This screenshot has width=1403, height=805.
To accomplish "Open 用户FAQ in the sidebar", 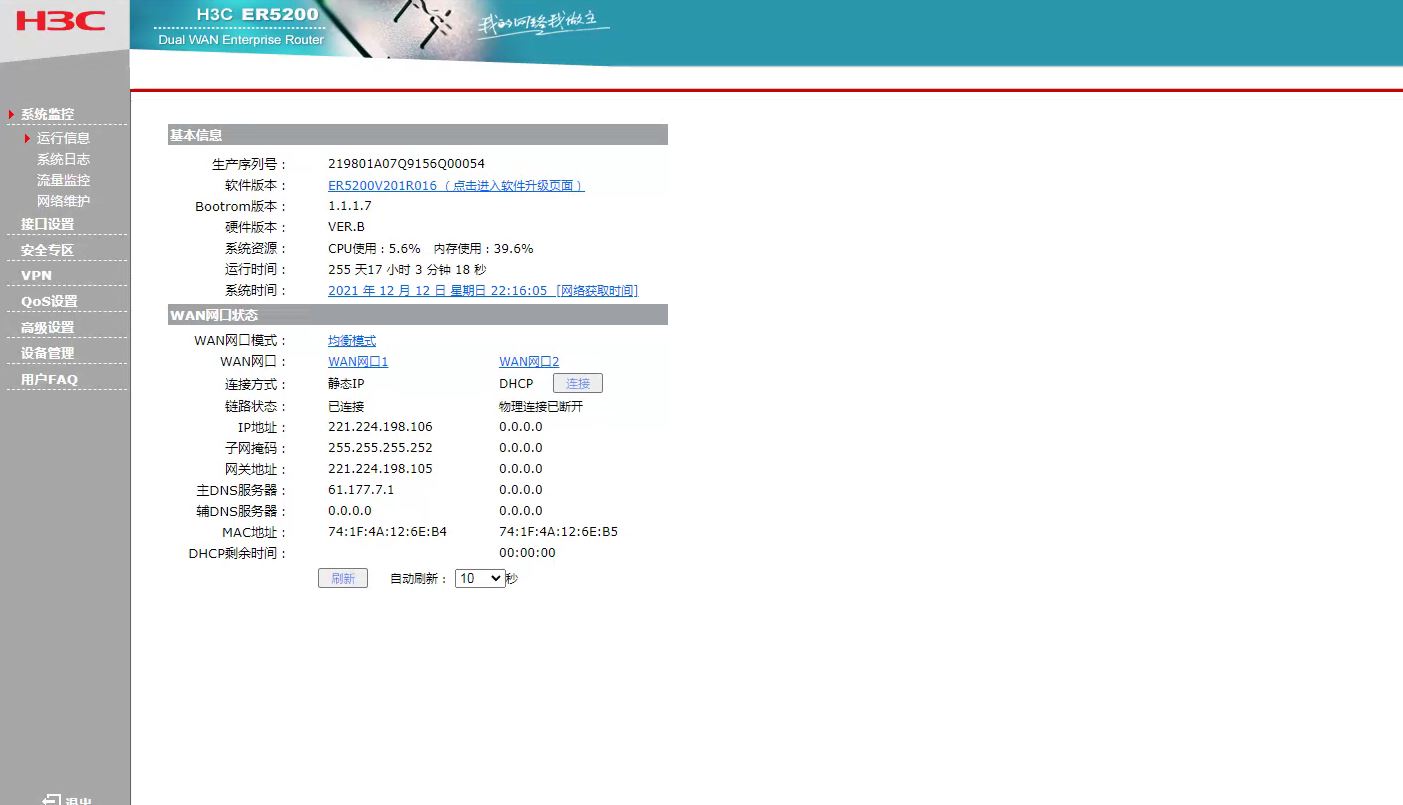I will [49, 379].
